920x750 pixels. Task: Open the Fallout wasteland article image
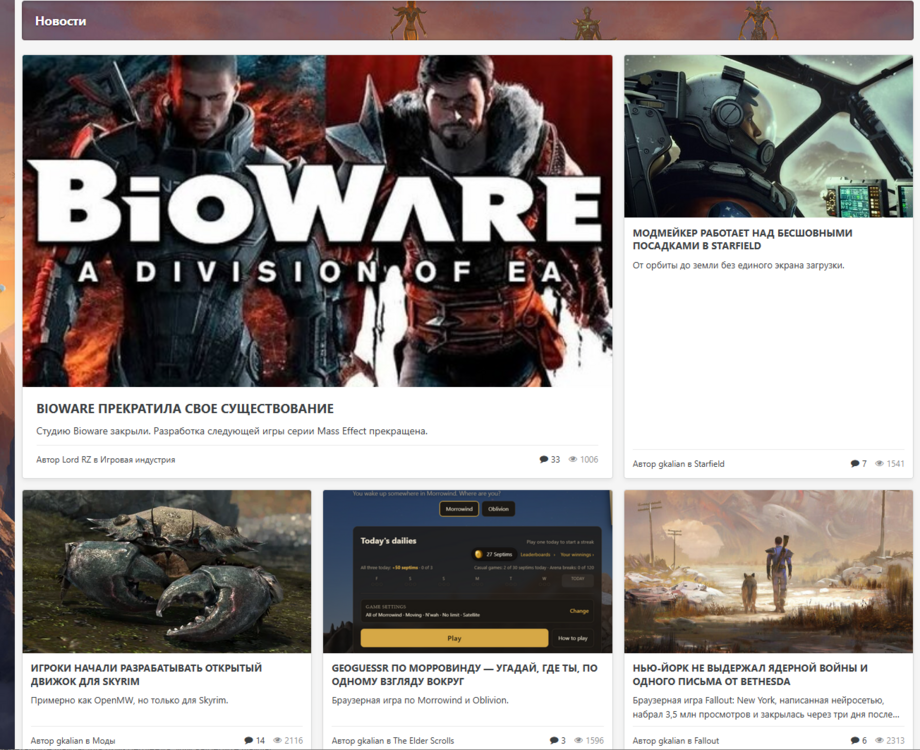[768, 572]
